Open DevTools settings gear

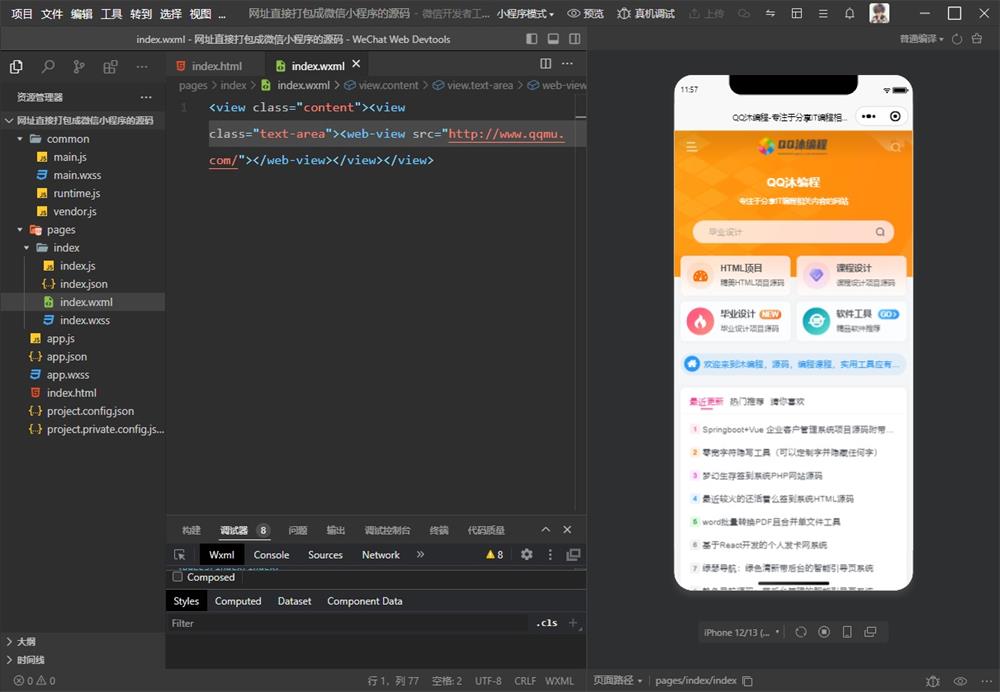click(527, 555)
